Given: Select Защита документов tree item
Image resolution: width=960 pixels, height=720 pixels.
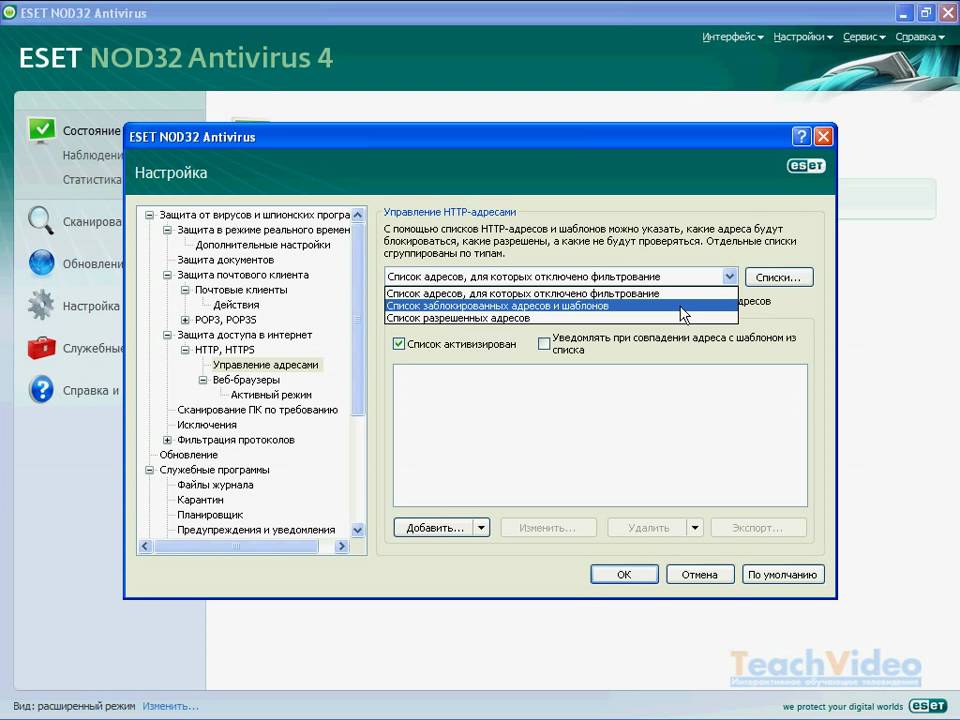Looking at the screenshot, I should 225,260.
